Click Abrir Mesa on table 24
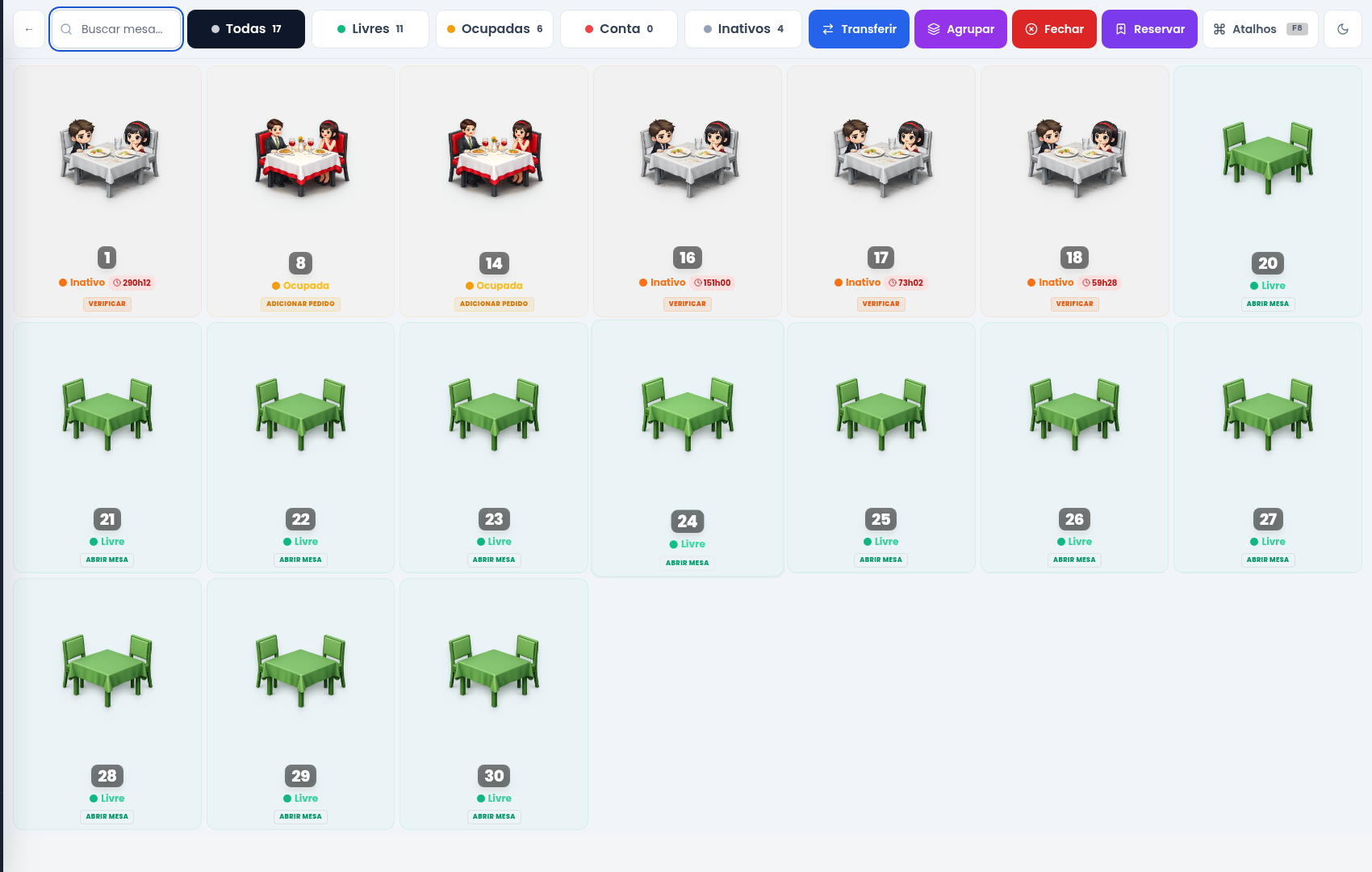Screen dimensions: 1372x872 pyautogui.click(x=688, y=563)
